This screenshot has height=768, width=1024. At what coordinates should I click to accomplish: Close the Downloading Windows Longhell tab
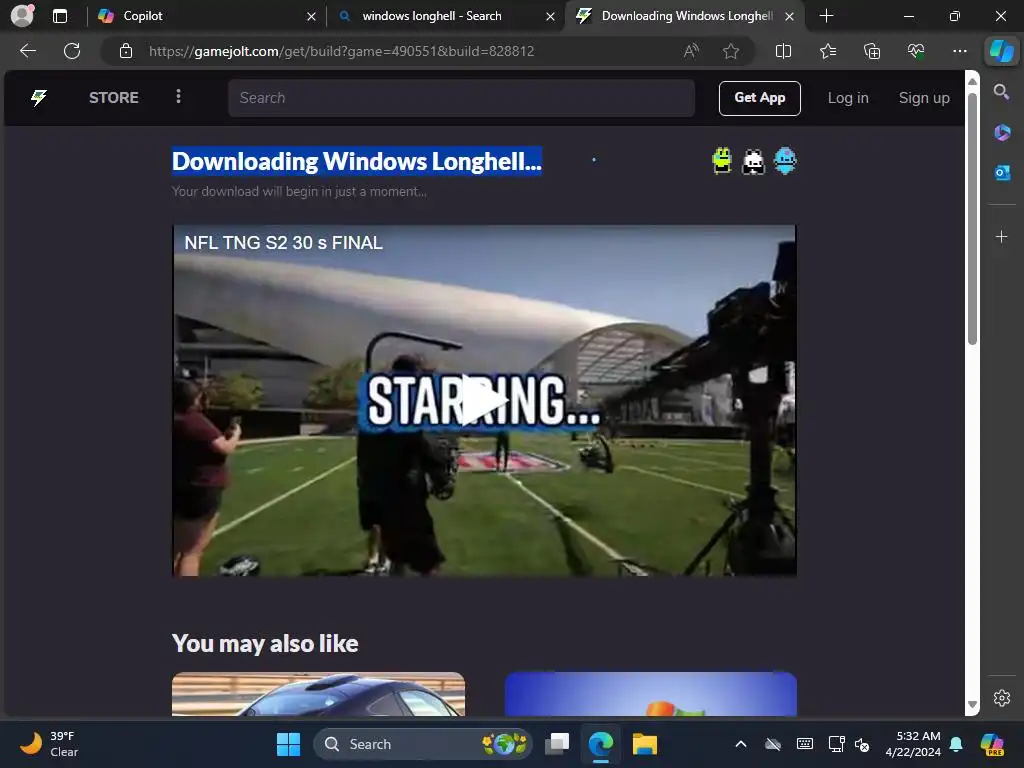click(x=790, y=16)
